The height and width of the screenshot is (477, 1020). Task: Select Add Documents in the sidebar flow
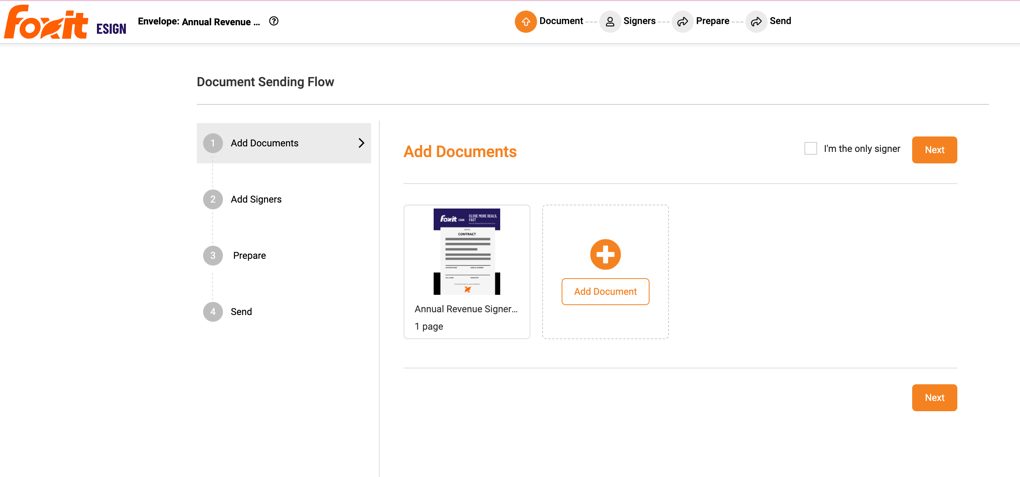284,143
